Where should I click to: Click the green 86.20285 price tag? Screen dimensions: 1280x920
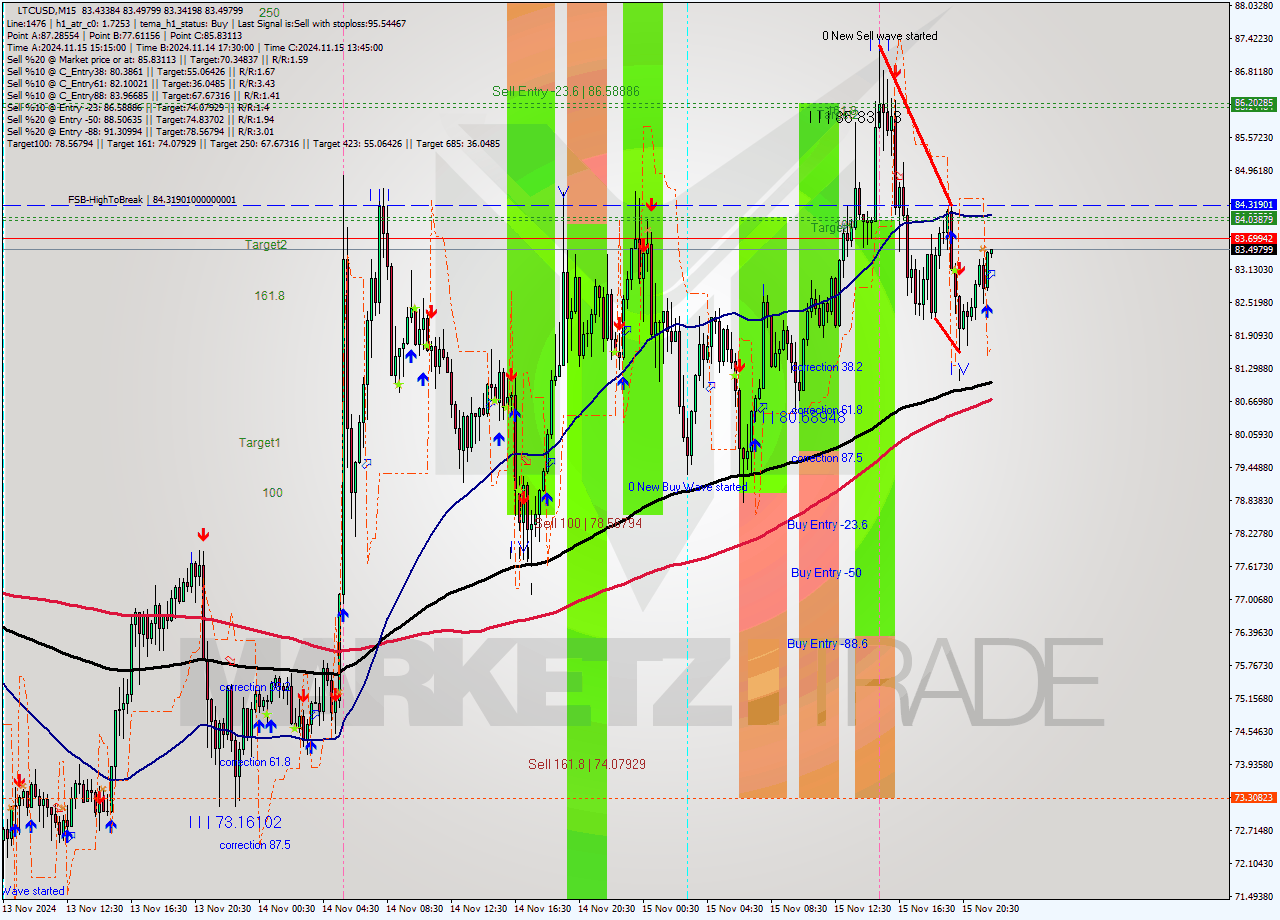[1254, 103]
